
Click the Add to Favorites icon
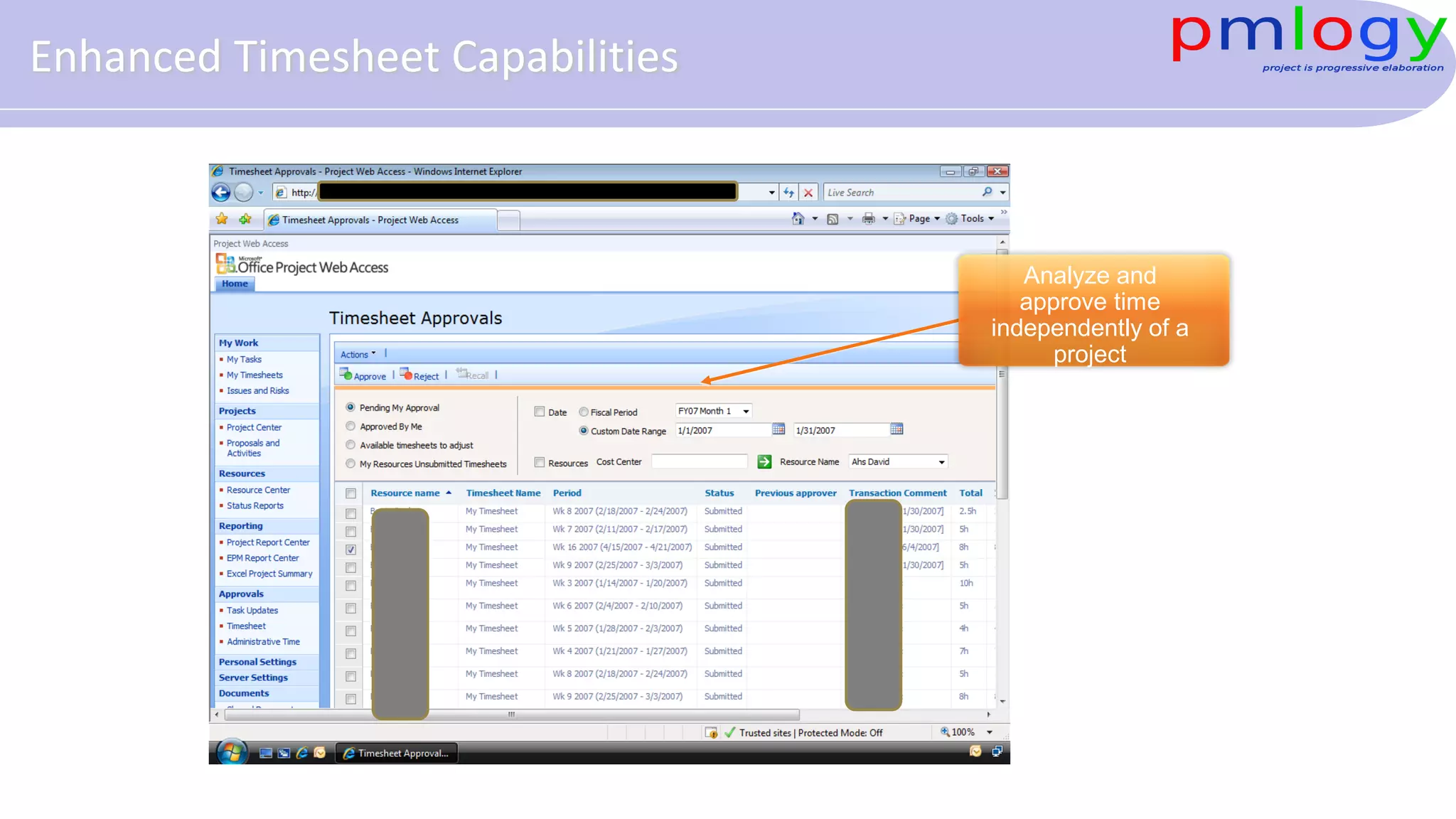pos(245,219)
